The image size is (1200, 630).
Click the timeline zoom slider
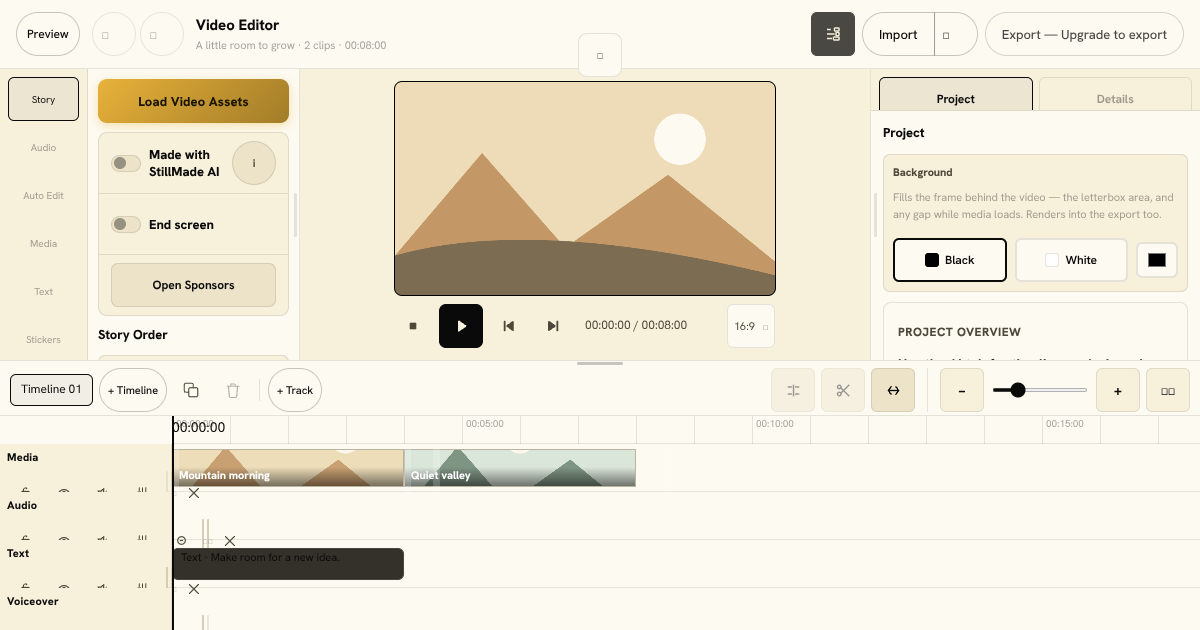tap(1040, 390)
